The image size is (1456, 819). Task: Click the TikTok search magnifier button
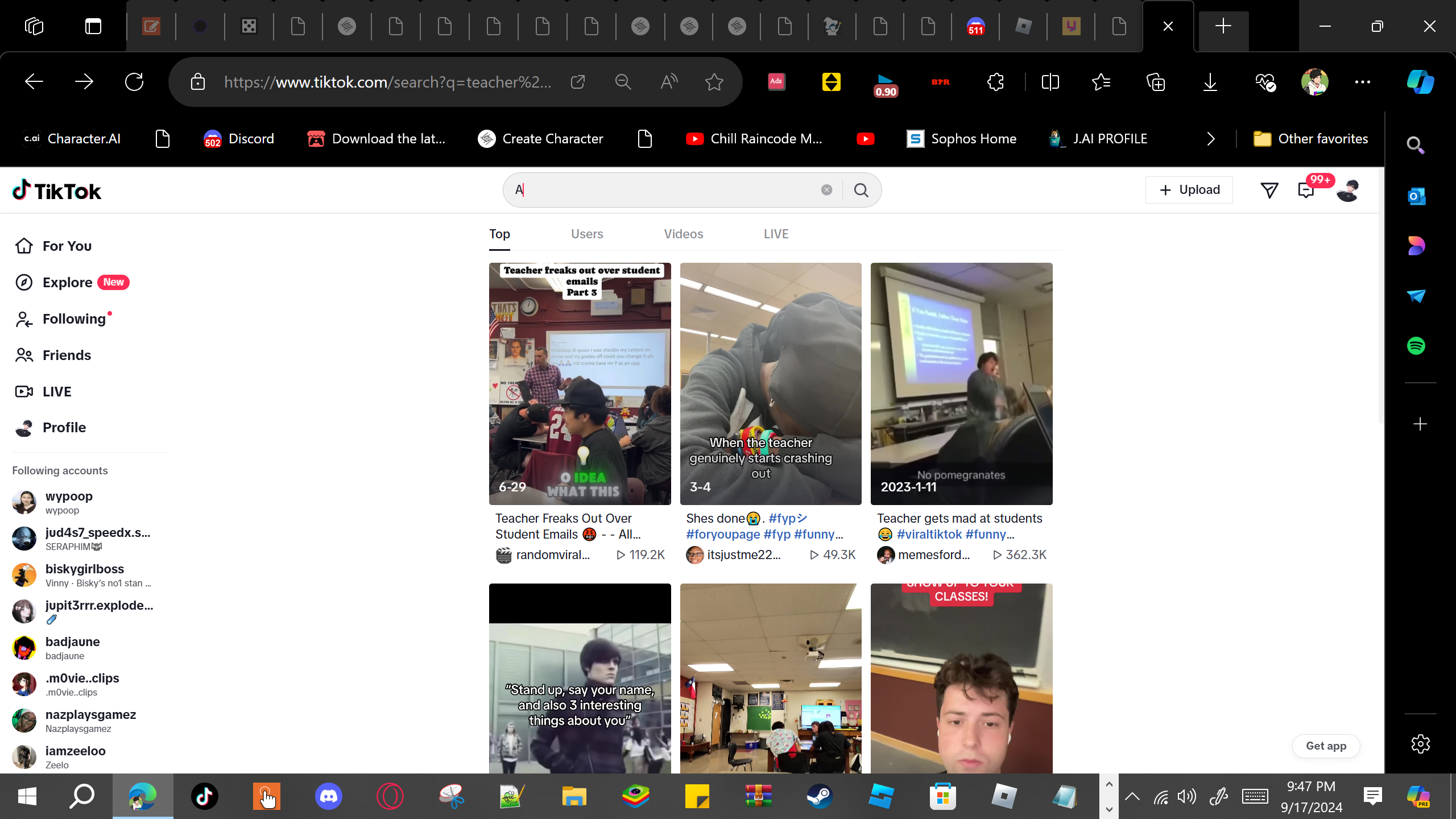pos(861,190)
